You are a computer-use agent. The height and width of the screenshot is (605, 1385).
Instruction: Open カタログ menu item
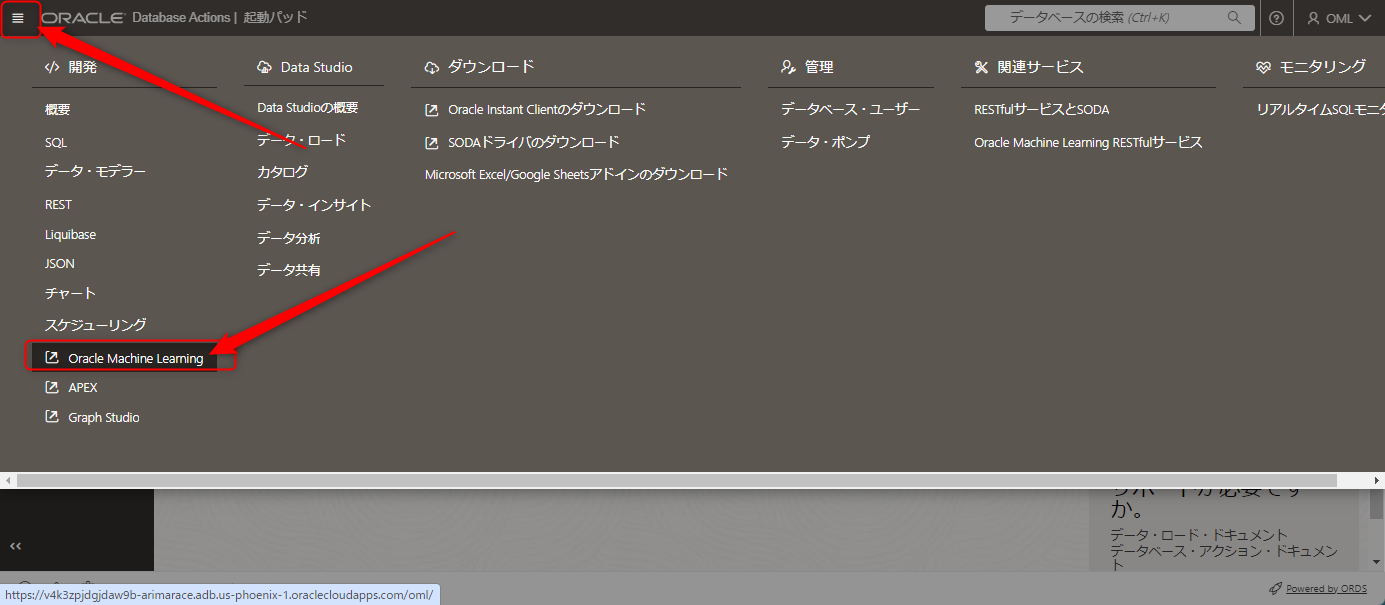click(283, 172)
